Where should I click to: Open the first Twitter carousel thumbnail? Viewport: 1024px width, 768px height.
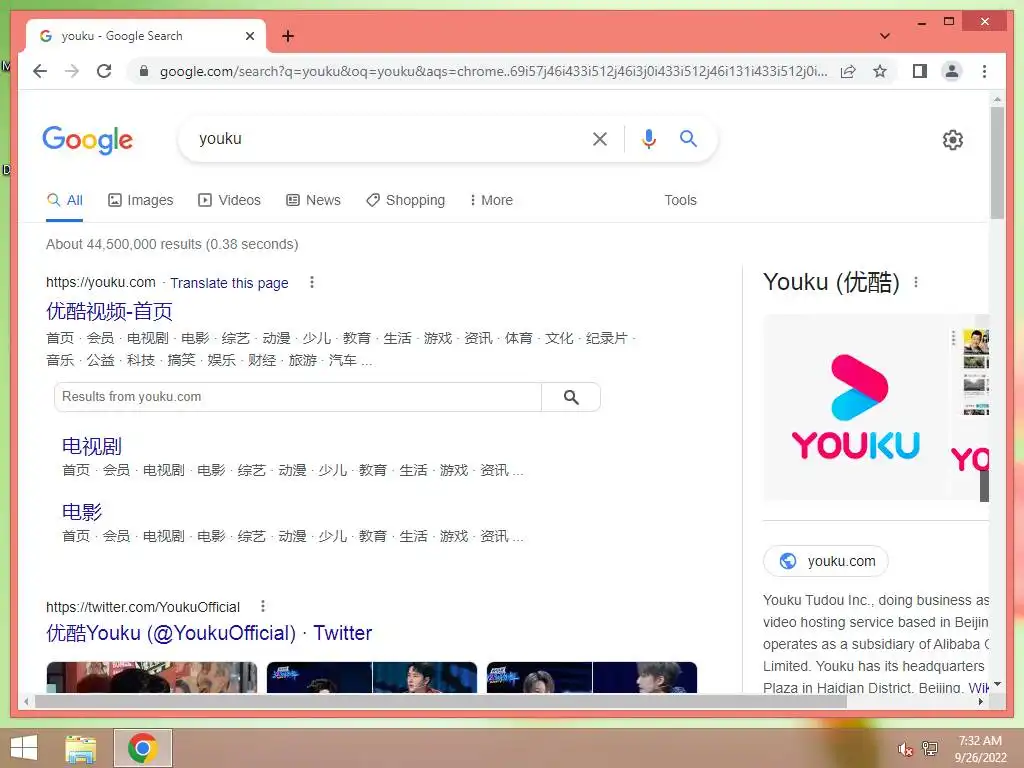click(x=152, y=677)
